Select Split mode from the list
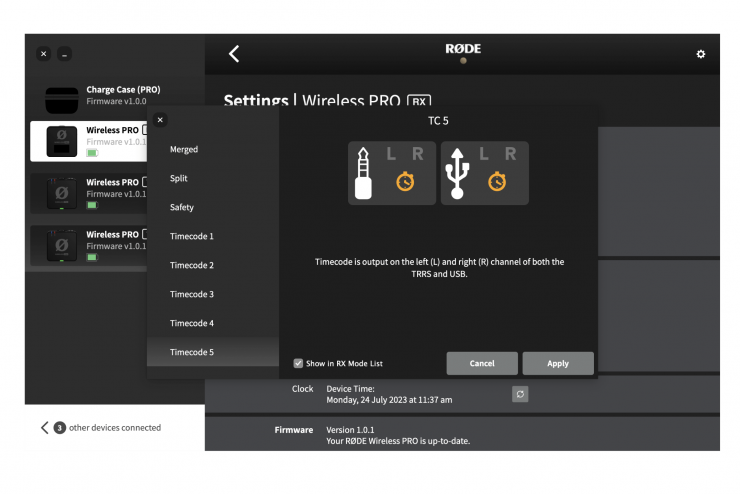The image size is (740, 494). [179, 178]
